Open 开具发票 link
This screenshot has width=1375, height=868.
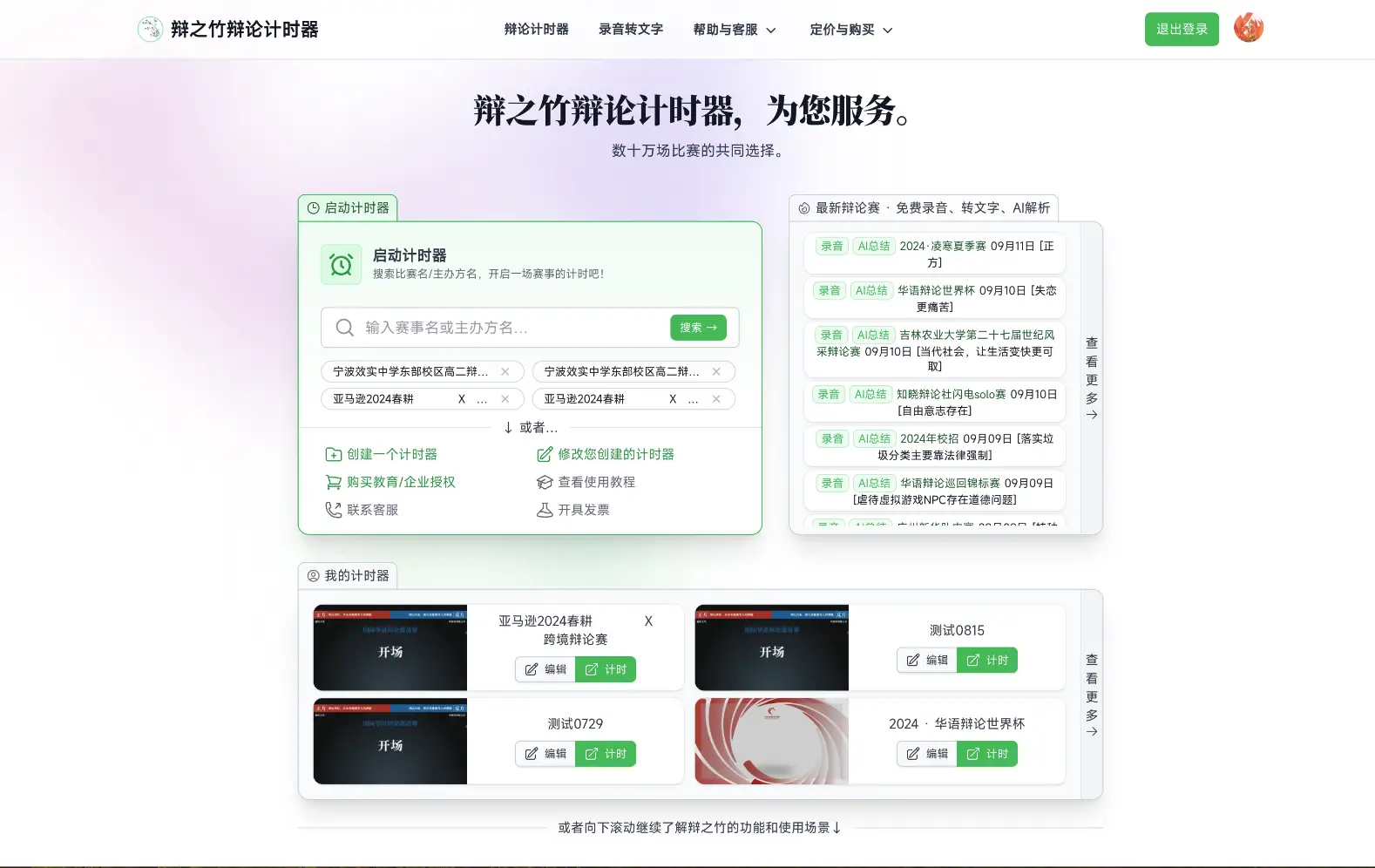pyautogui.click(x=573, y=510)
